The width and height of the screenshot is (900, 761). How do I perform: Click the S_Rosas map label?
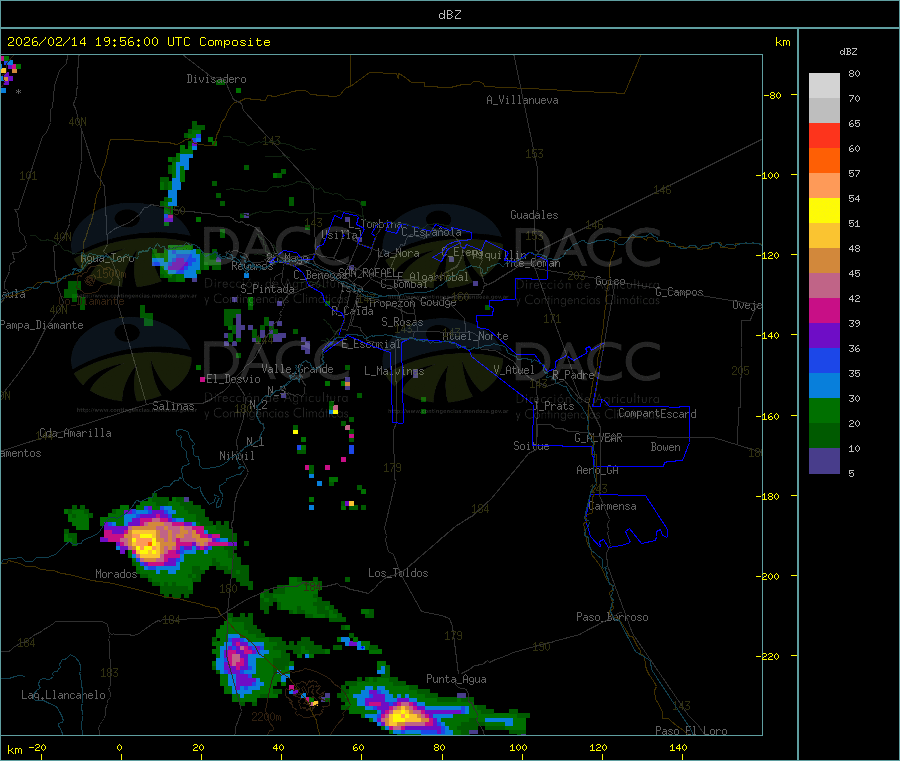pos(402,322)
